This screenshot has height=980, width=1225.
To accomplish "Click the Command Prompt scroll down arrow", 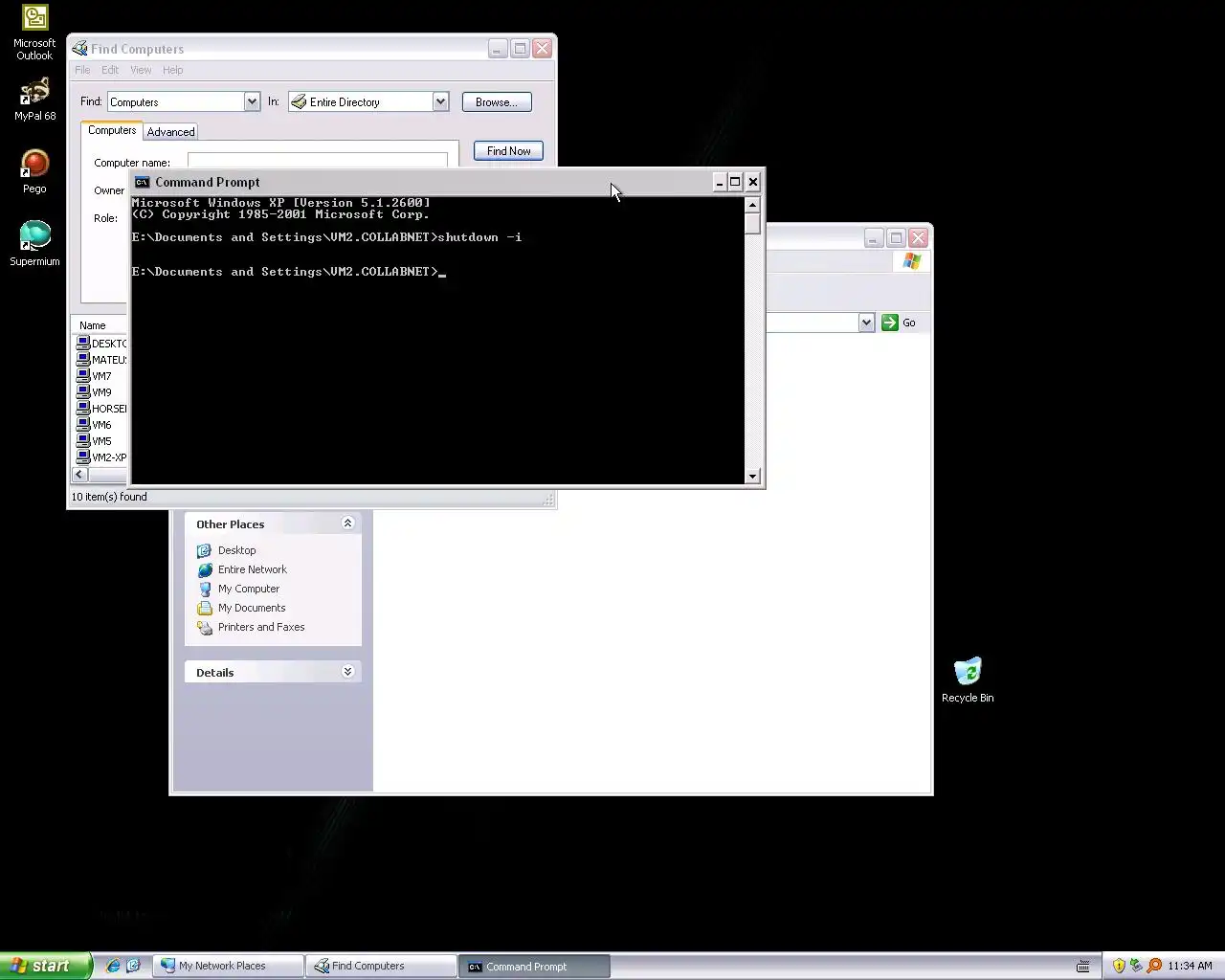I will [752, 476].
